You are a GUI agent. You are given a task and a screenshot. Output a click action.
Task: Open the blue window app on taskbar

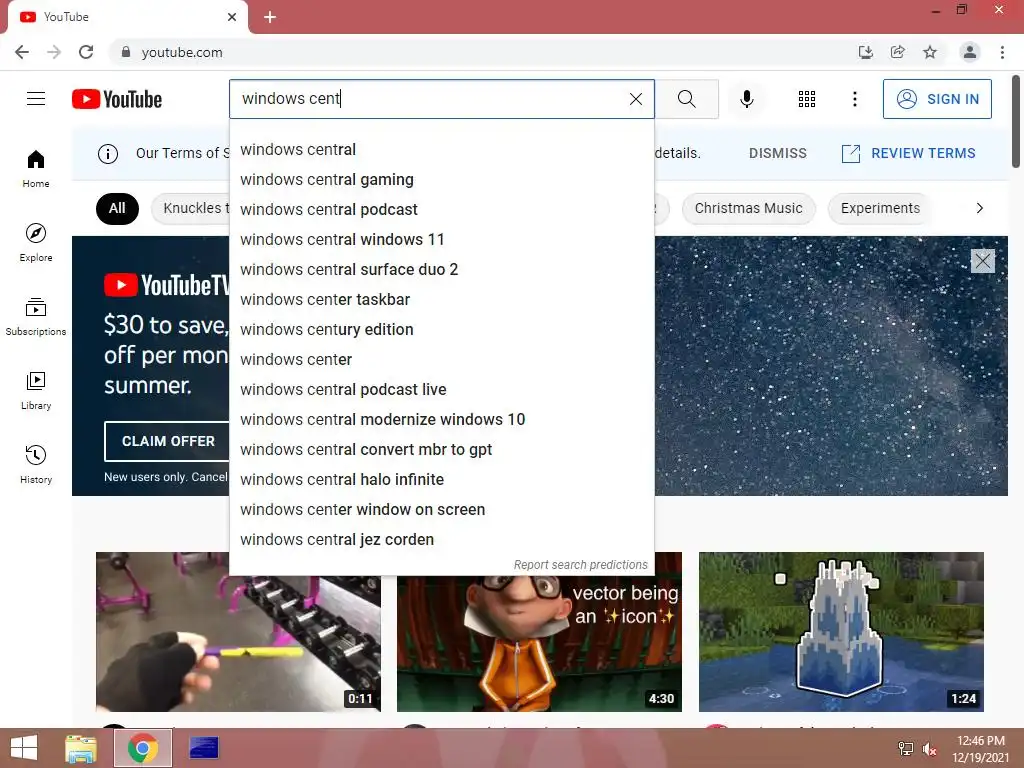tap(204, 748)
